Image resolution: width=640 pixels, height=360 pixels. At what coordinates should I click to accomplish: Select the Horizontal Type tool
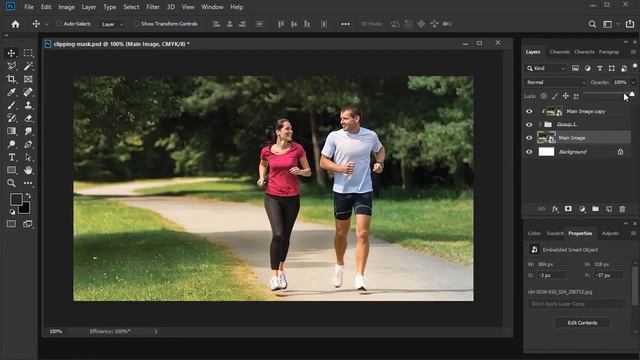click(x=11, y=157)
